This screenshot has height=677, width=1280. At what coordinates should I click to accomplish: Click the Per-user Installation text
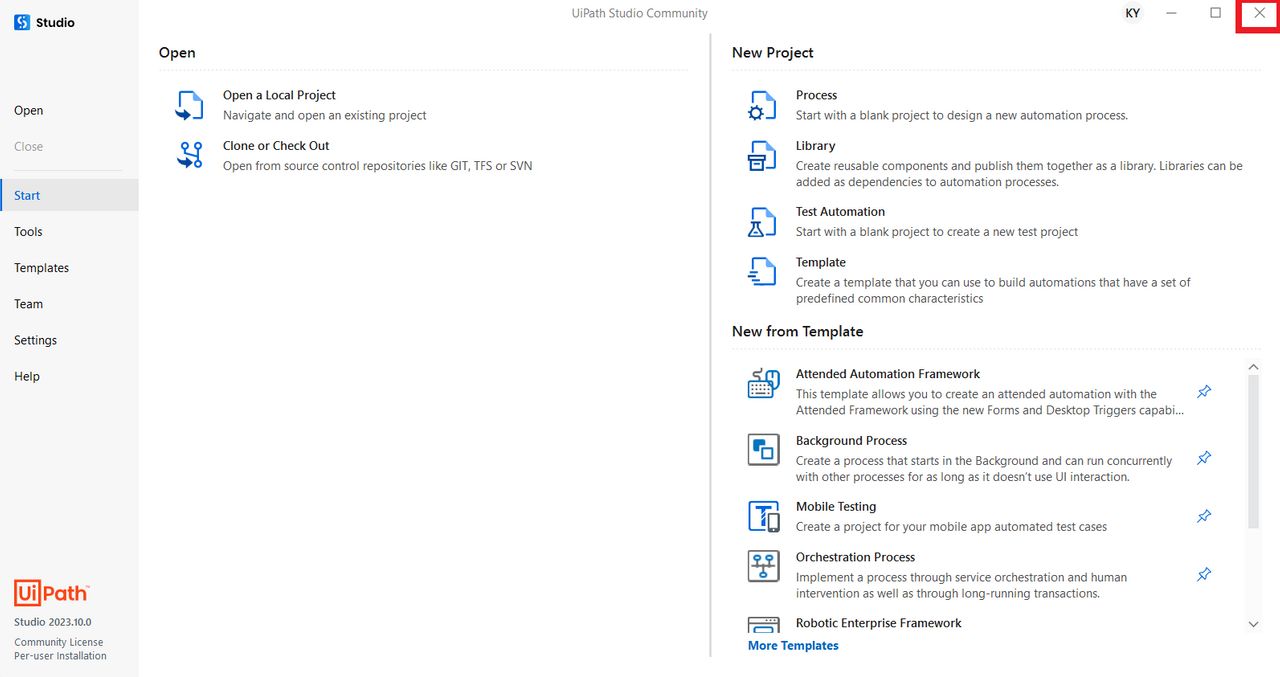point(60,656)
